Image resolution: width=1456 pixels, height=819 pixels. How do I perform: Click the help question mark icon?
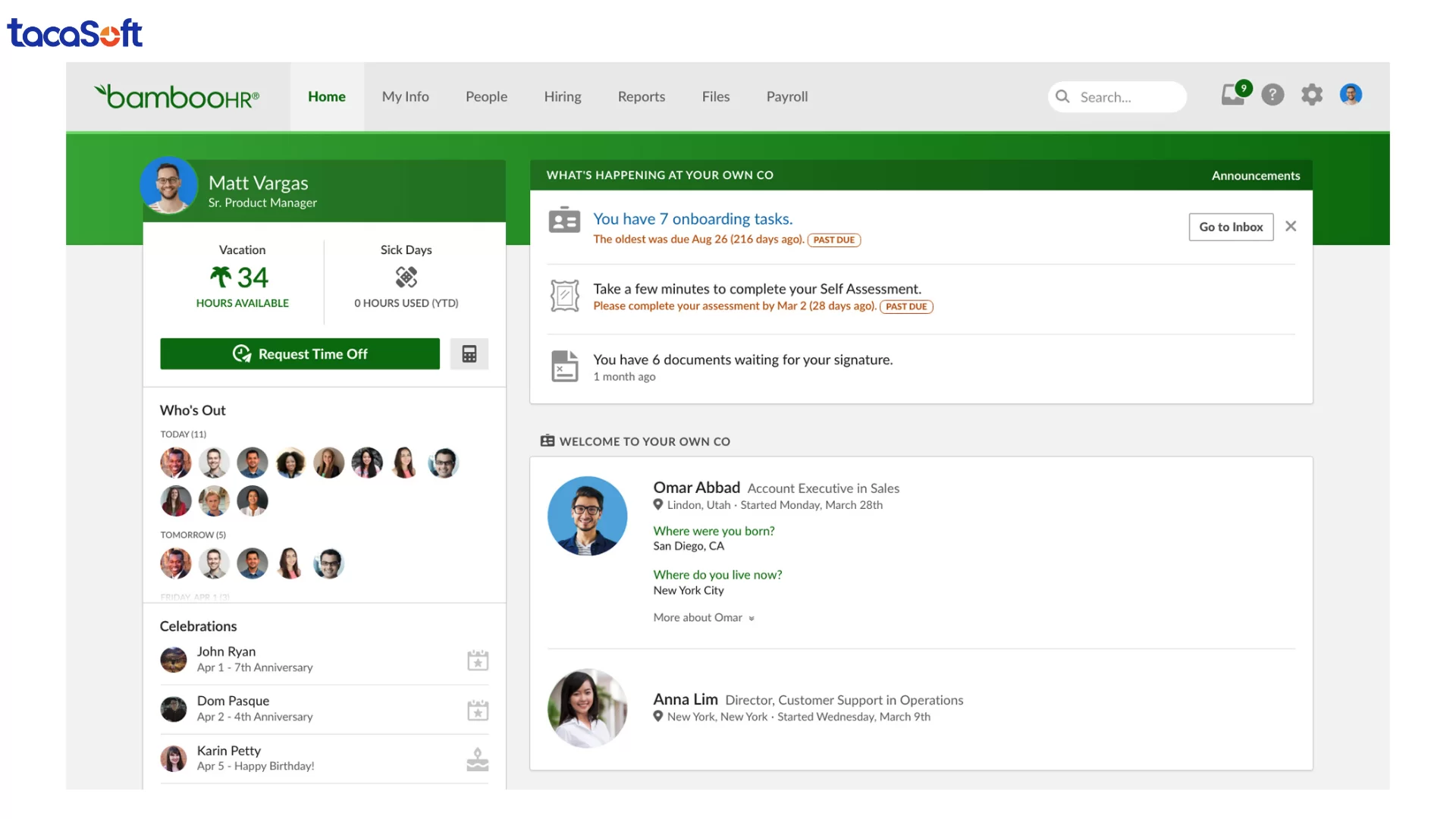click(x=1272, y=95)
